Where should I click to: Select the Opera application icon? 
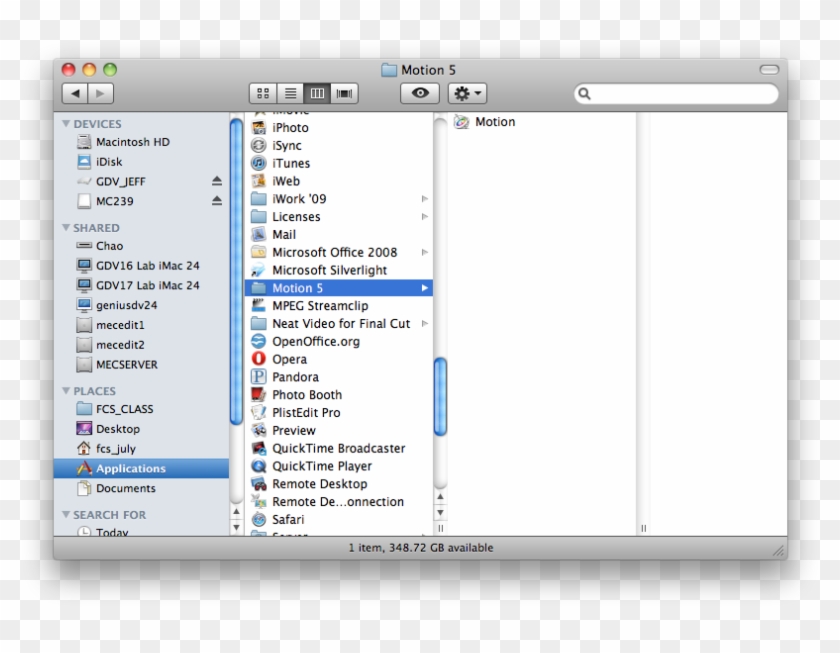point(259,359)
